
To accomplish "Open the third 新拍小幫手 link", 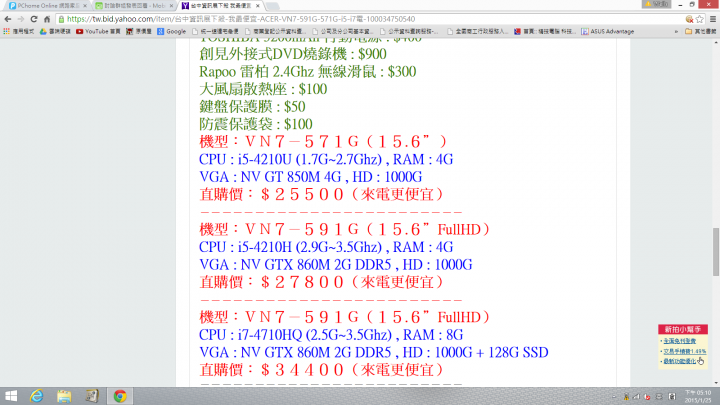I will tap(680, 361).
